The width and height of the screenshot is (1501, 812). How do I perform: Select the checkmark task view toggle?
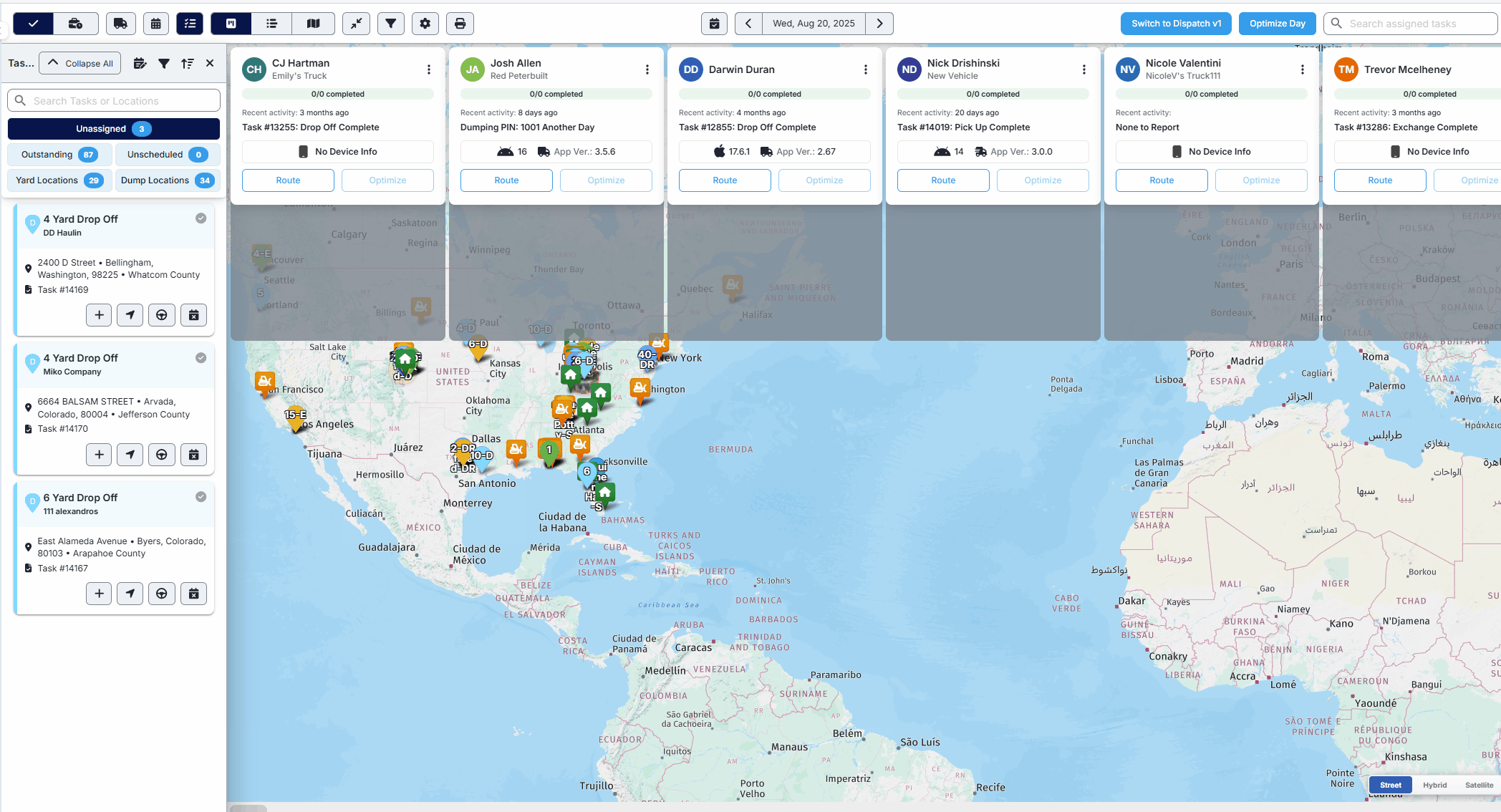[x=33, y=24]
